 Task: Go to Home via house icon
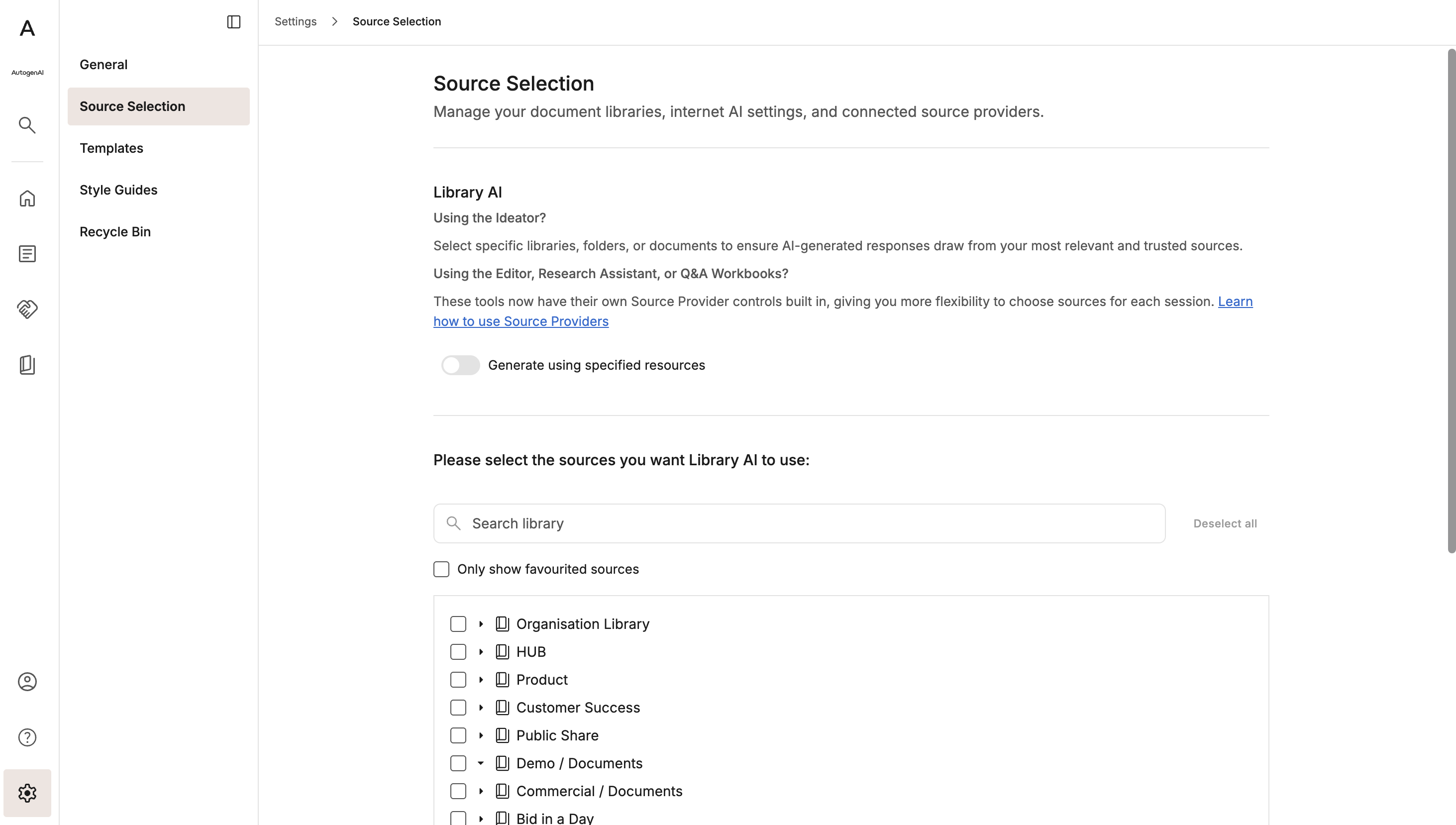27,199
